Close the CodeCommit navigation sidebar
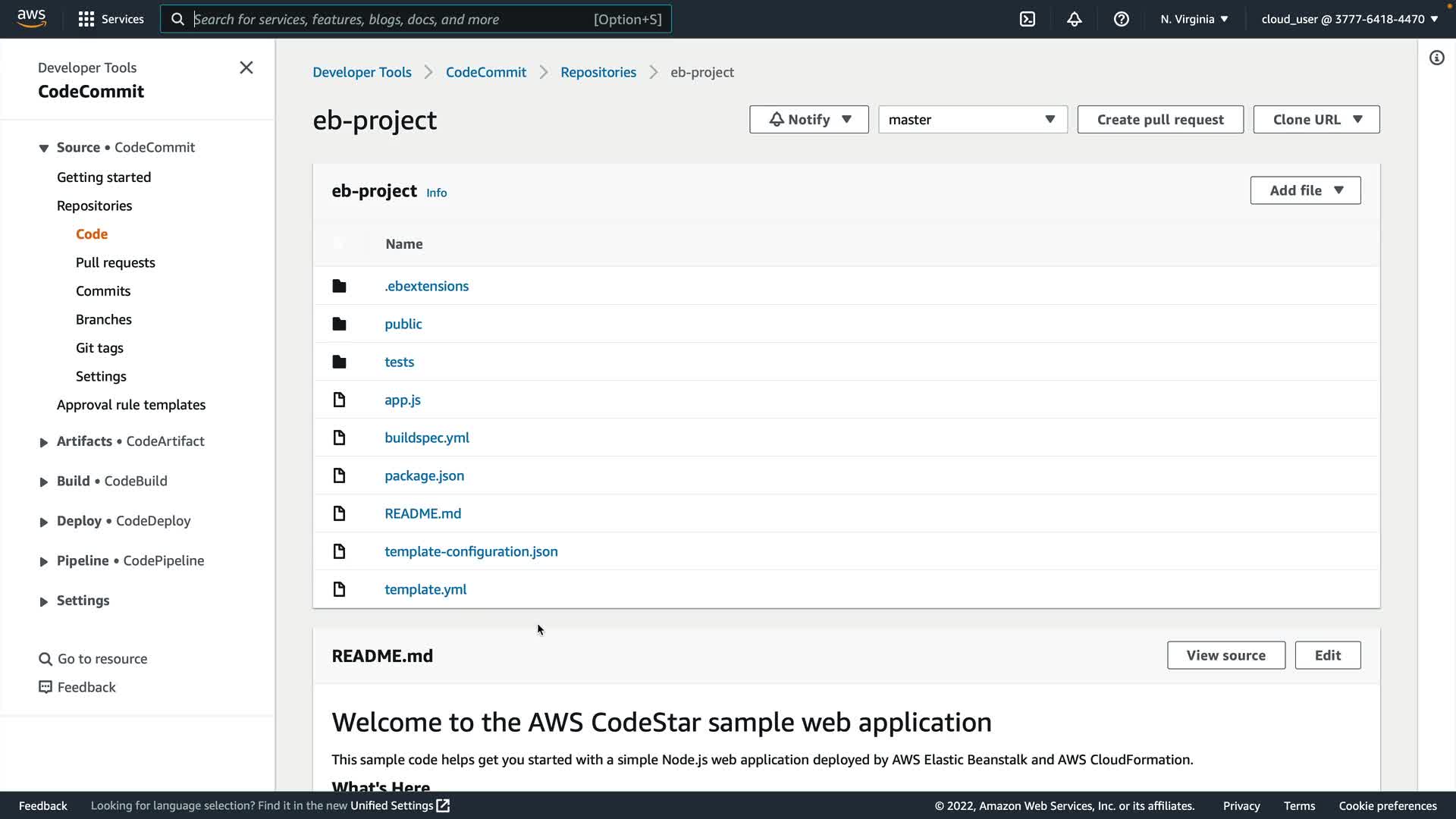 [x=246, y=67]
